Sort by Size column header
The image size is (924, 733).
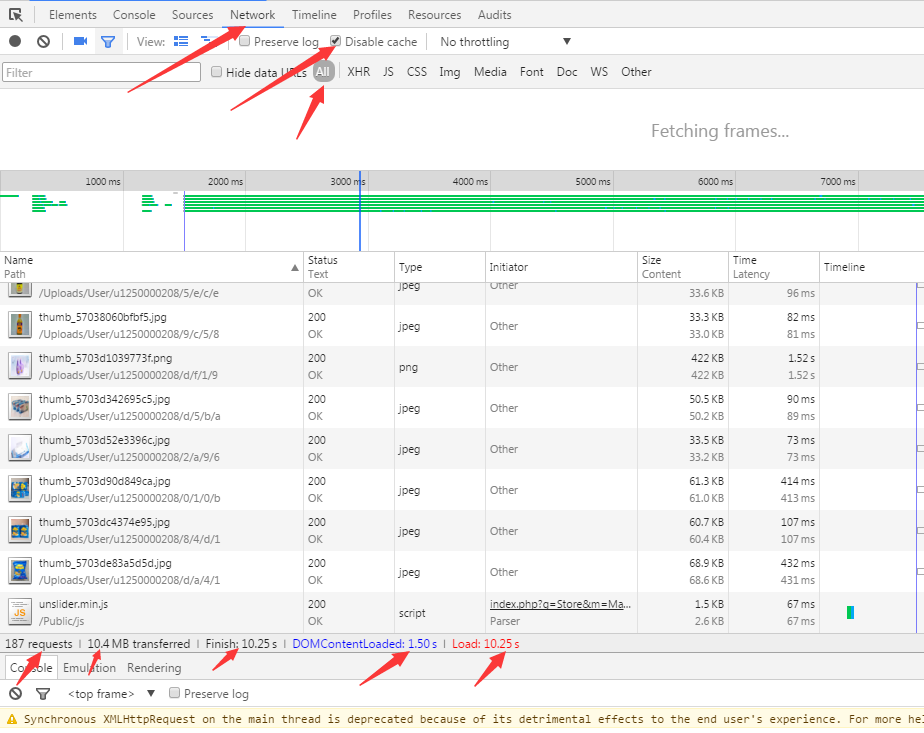(x=682, y=267)
